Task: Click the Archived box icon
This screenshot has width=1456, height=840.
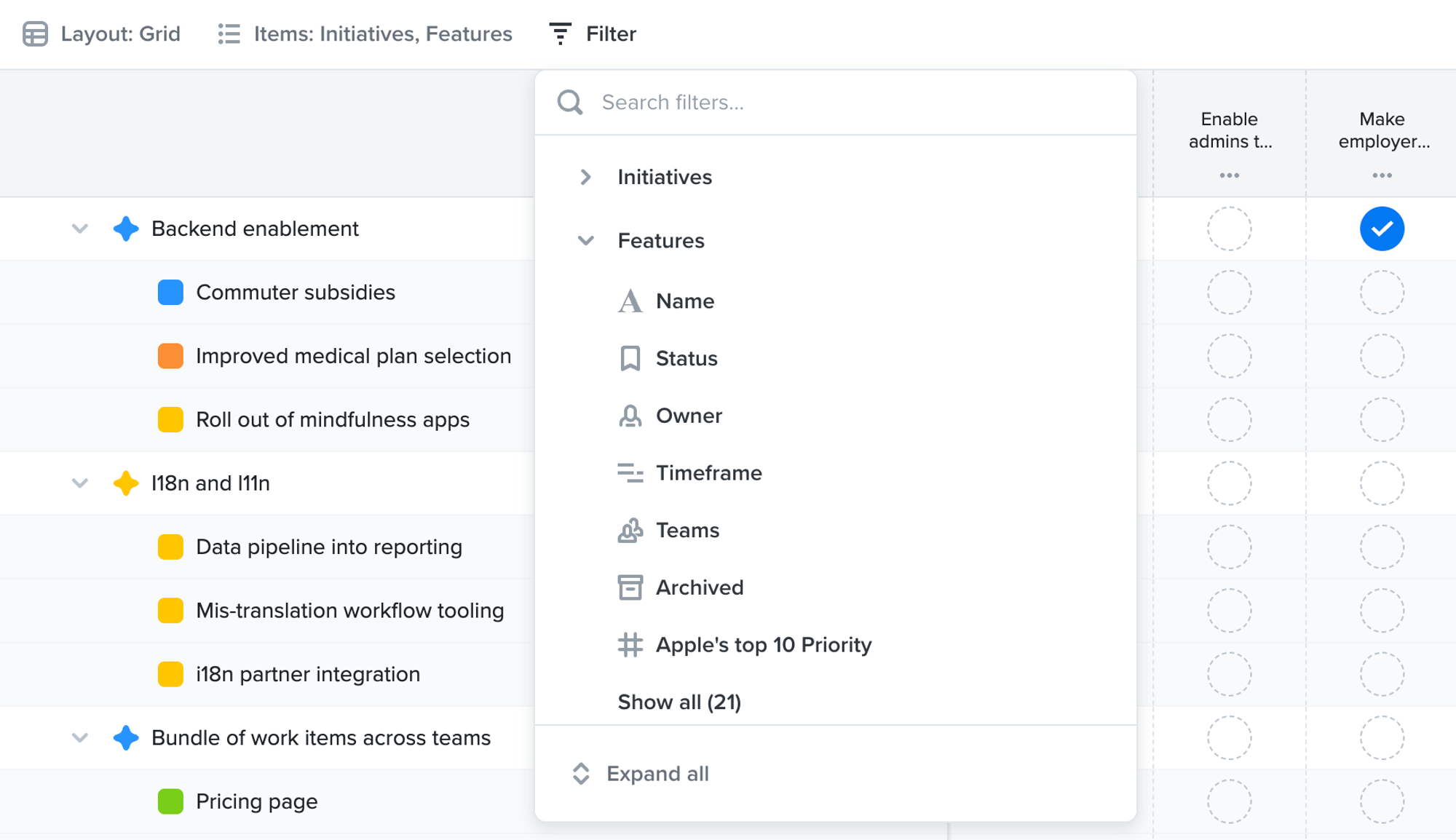Action: point(630,587)
